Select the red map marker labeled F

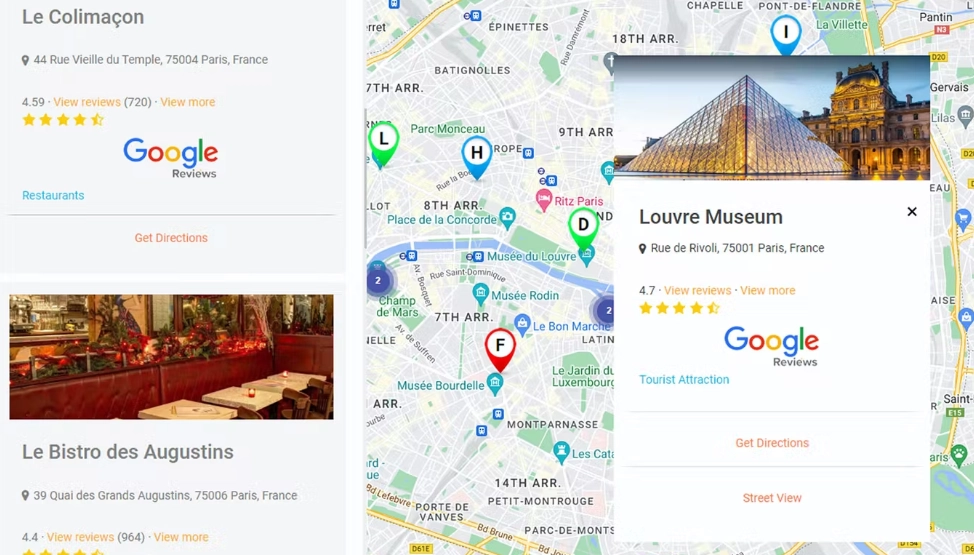(500, 350)
